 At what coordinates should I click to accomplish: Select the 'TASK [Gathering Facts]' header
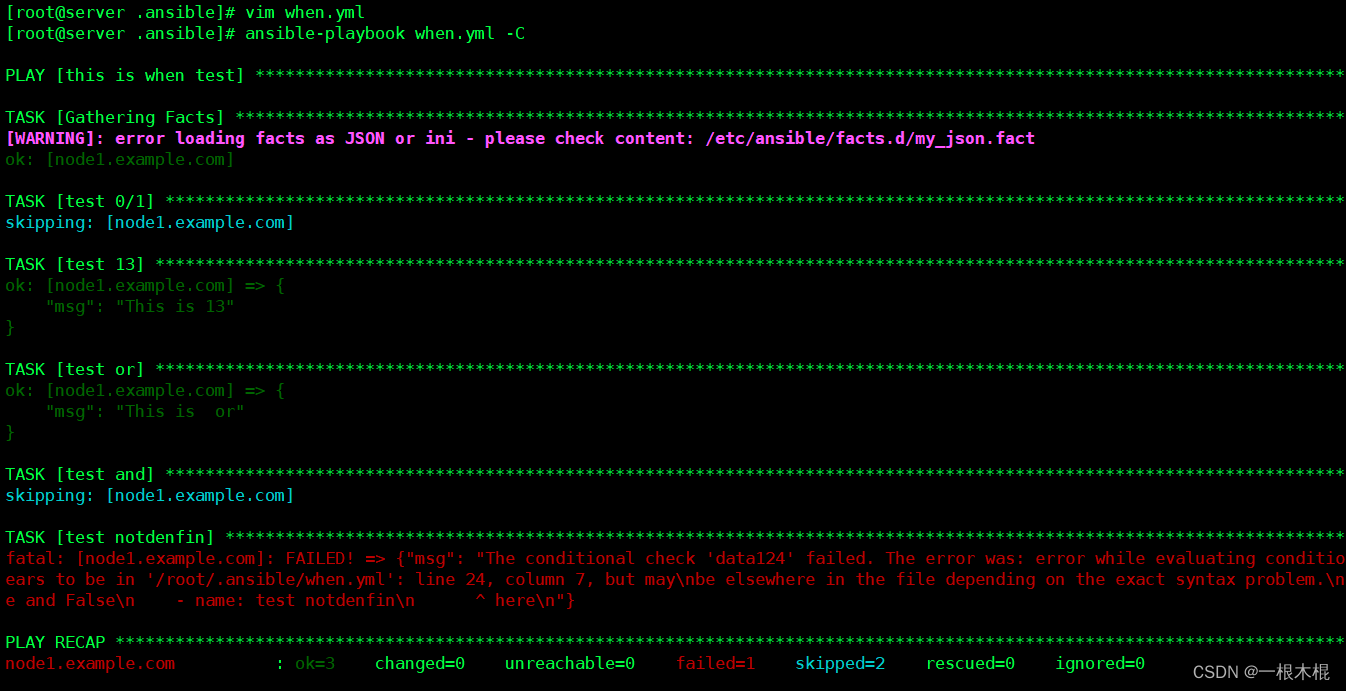coord(115,117)
